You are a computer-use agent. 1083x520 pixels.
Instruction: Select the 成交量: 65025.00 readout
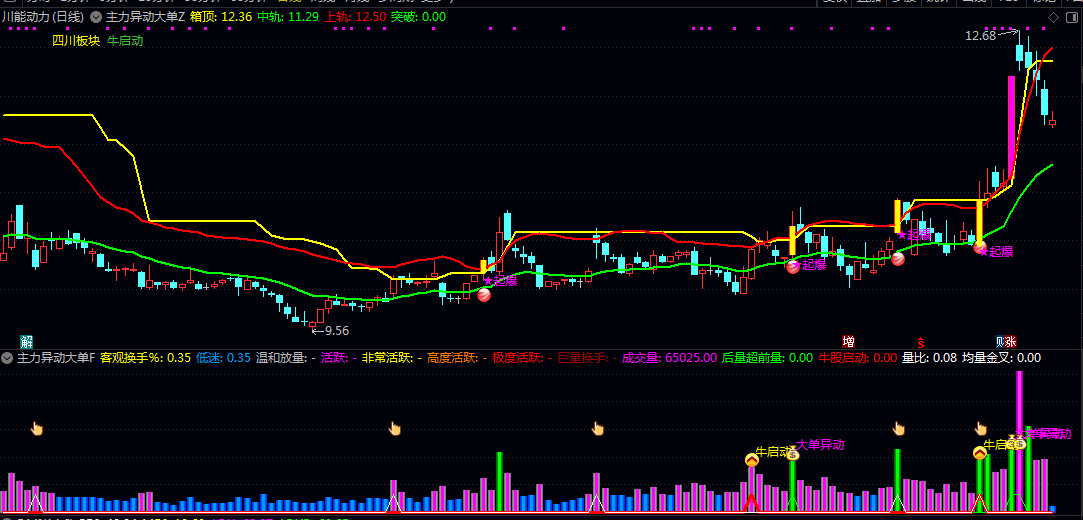[669, 358]
